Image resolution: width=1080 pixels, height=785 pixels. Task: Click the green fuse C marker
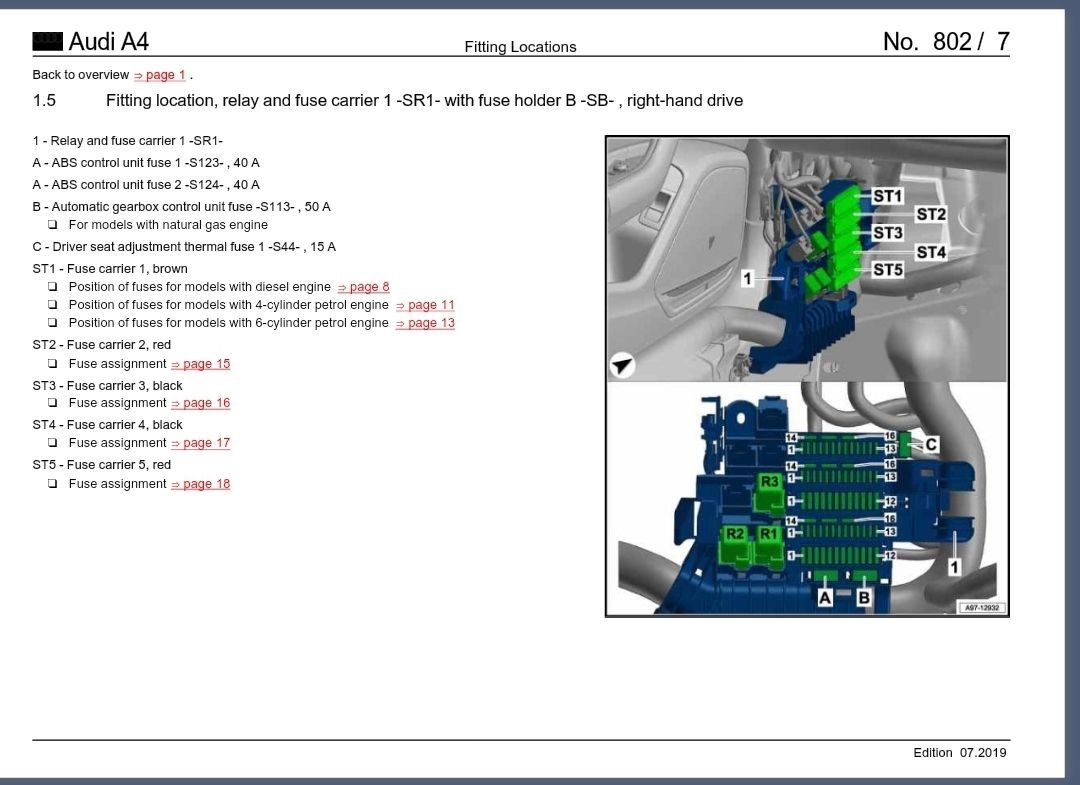905,444
